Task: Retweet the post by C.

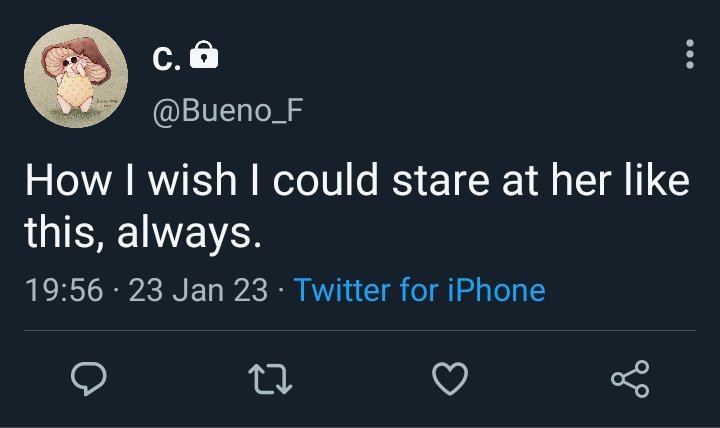Action: 270,379
